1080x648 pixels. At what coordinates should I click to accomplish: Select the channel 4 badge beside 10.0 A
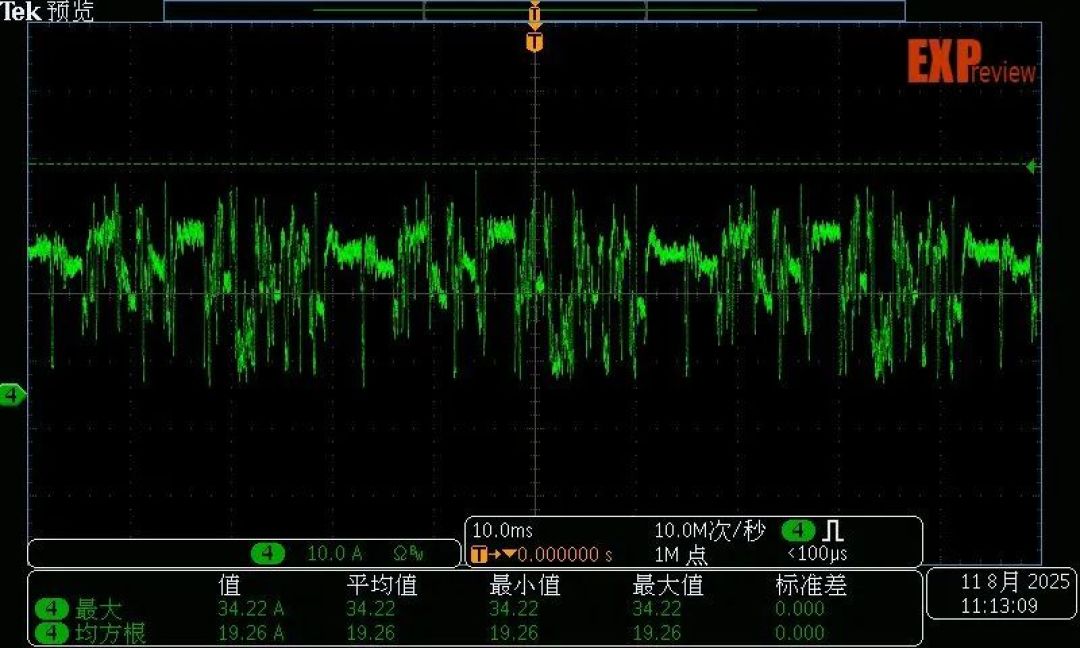pyautogui.click(x=267, y=553)
